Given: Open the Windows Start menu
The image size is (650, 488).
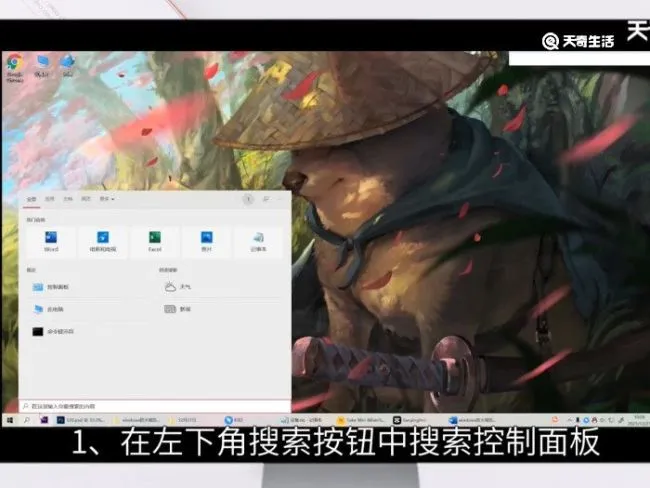Looking at the screenshot, I should [10, 420].
